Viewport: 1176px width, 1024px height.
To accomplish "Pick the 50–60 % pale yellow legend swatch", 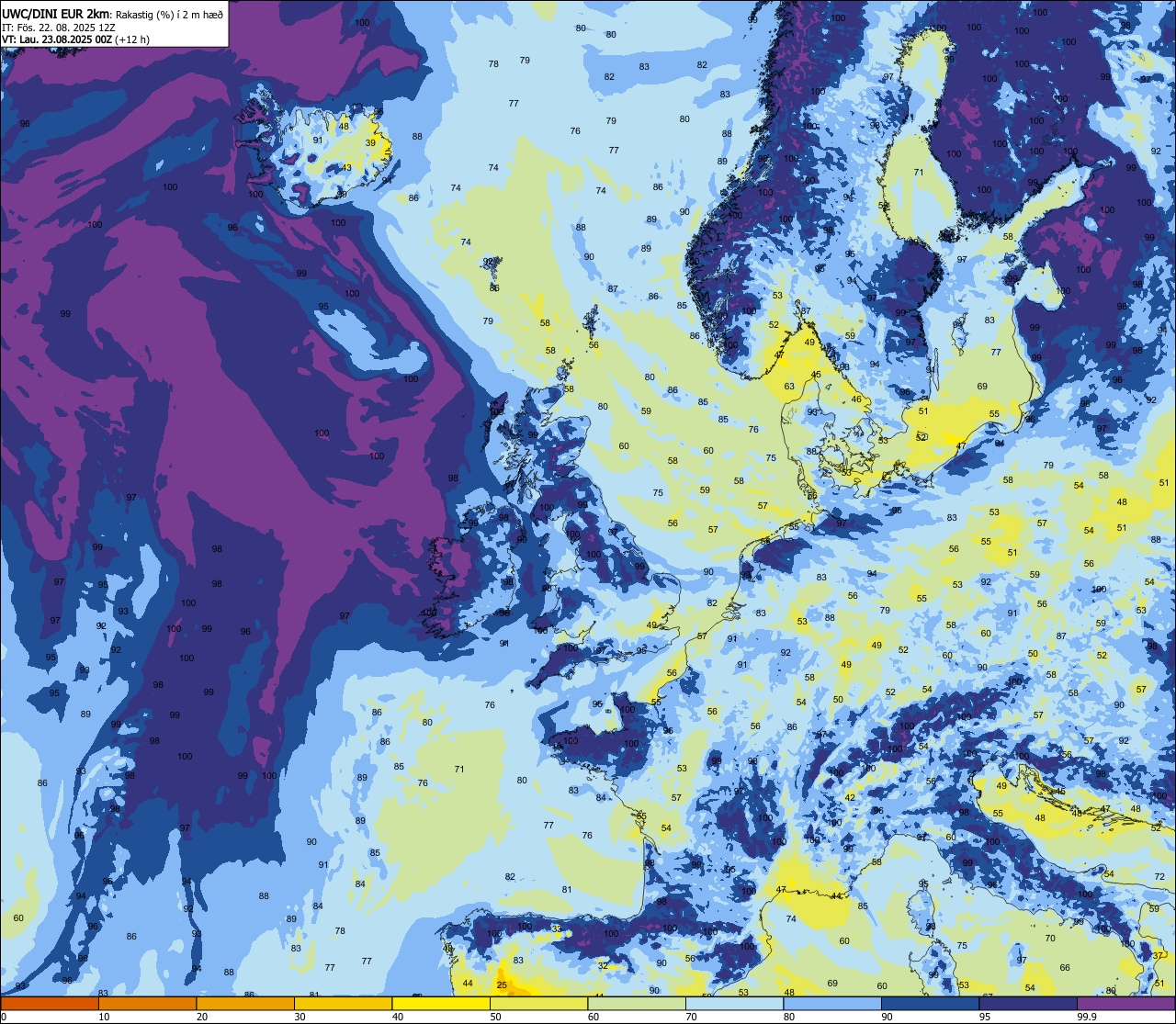I will click(538, 1003).
